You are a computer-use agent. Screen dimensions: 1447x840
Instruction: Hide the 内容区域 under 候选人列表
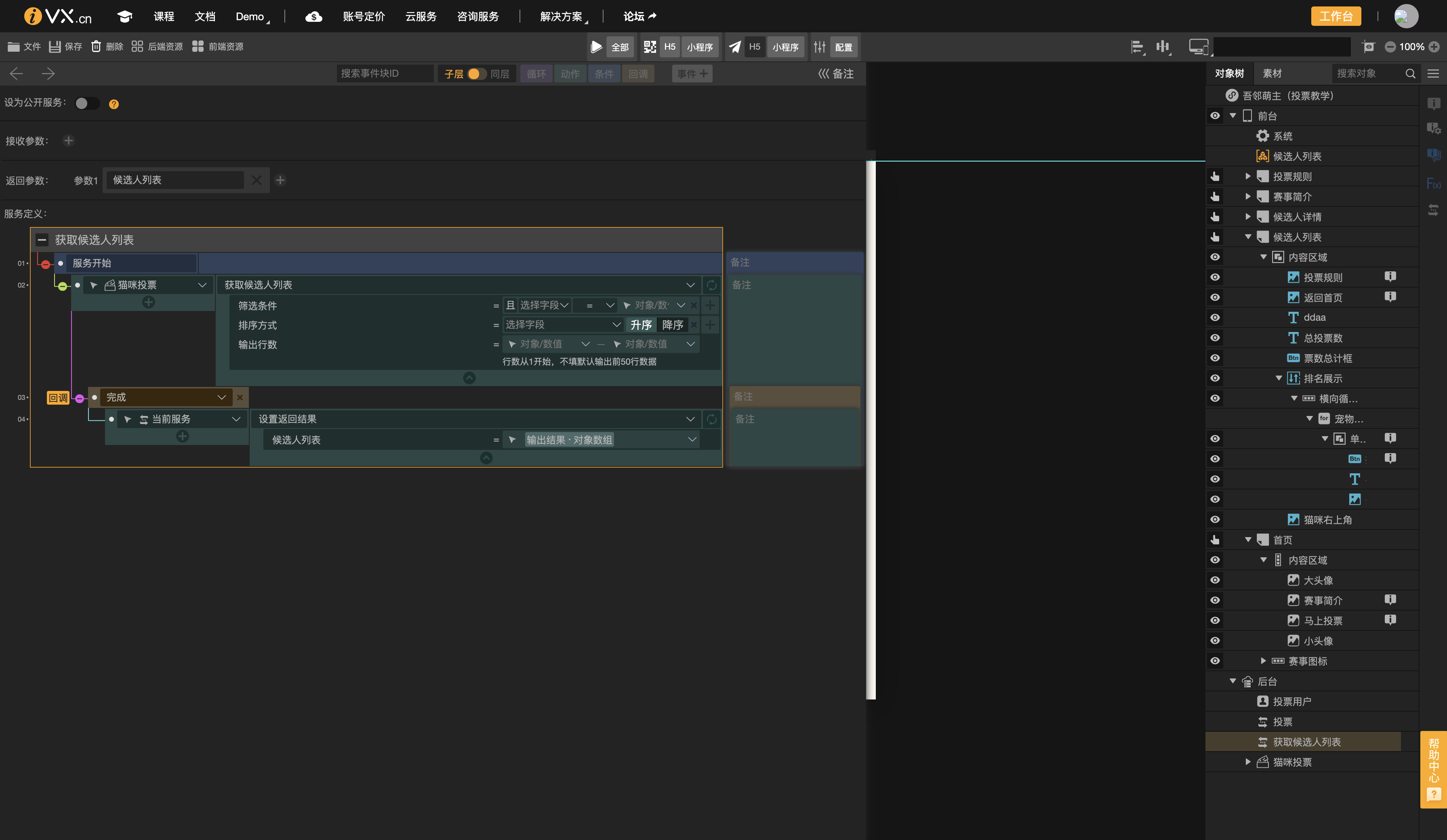[x=1214, y=257]
